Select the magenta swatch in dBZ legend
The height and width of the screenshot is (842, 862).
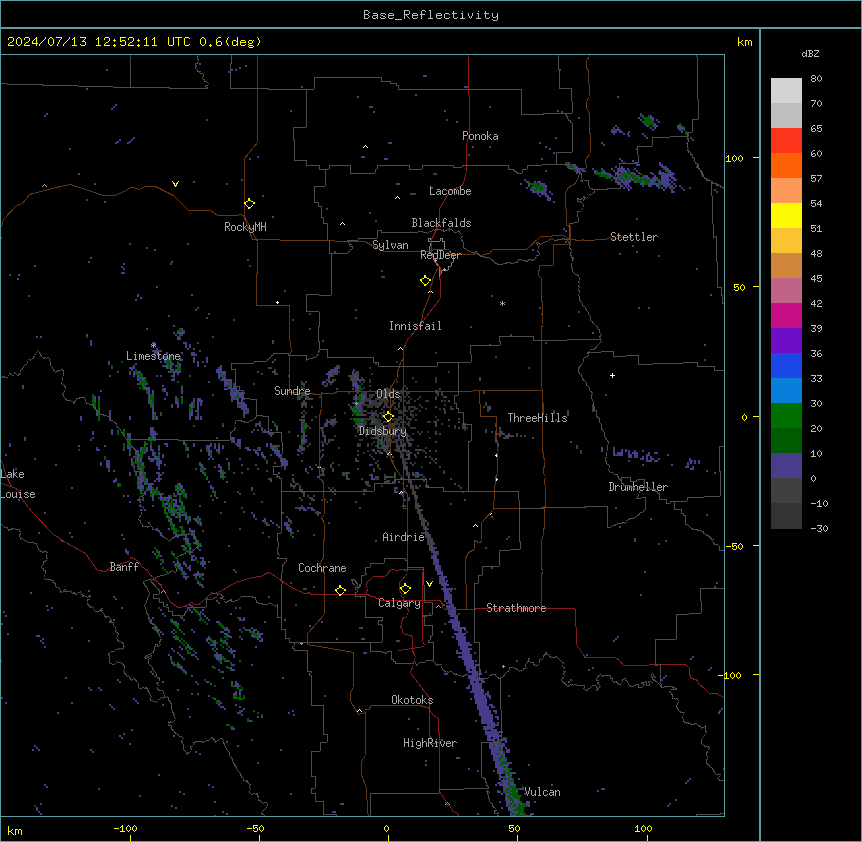click(786, 315)
